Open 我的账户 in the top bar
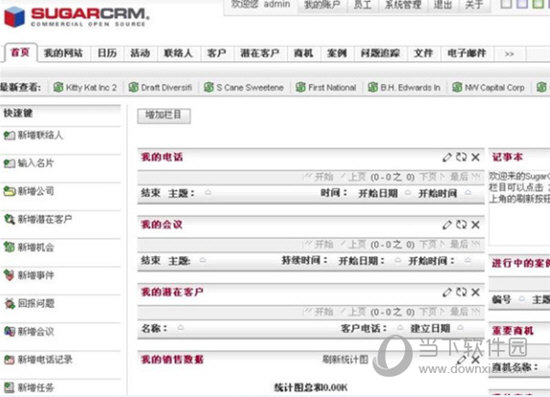The image size is (550, 397). (x=322, y=5)
